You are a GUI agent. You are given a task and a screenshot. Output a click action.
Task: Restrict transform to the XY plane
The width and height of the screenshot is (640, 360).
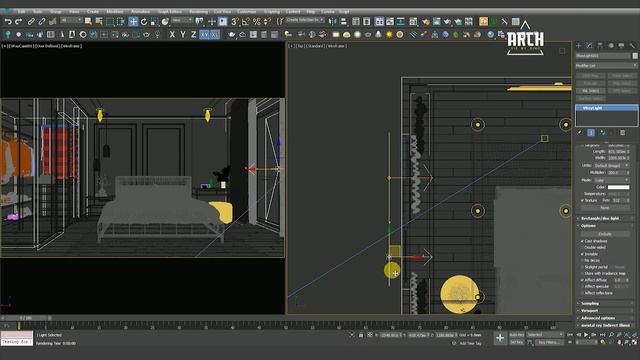204,35
